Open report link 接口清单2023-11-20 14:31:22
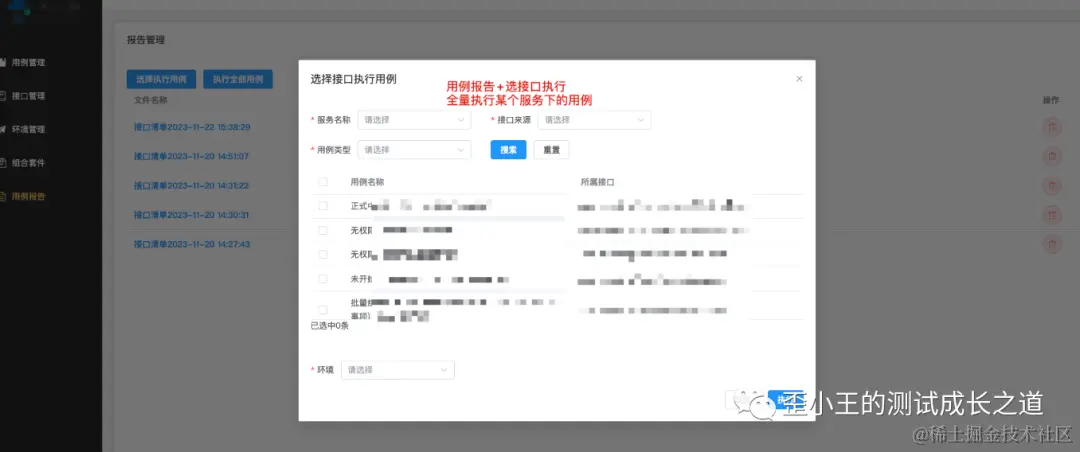The height and width of the screenshot is (452, 1080). [x=191, y=185]
